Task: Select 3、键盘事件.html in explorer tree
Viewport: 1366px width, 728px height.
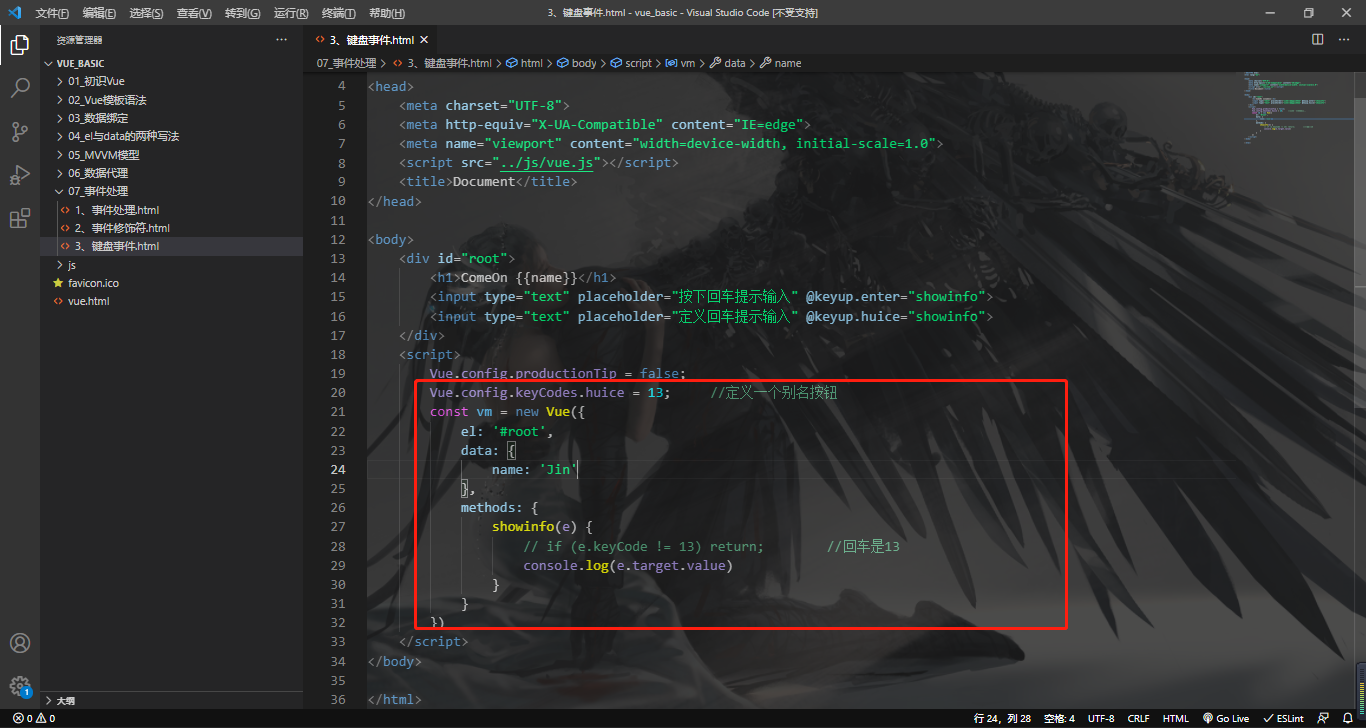Action: click(x=171, y=246)
